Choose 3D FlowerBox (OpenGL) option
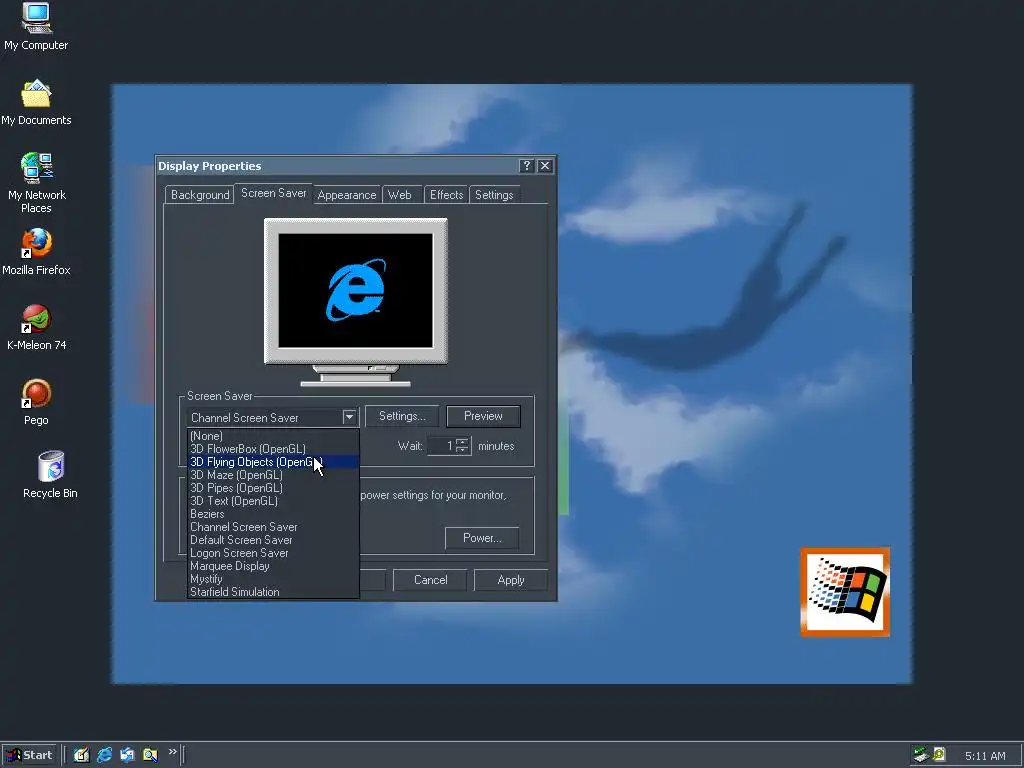The height and width of the screenshot is (768, 1024). coord(273,449)
